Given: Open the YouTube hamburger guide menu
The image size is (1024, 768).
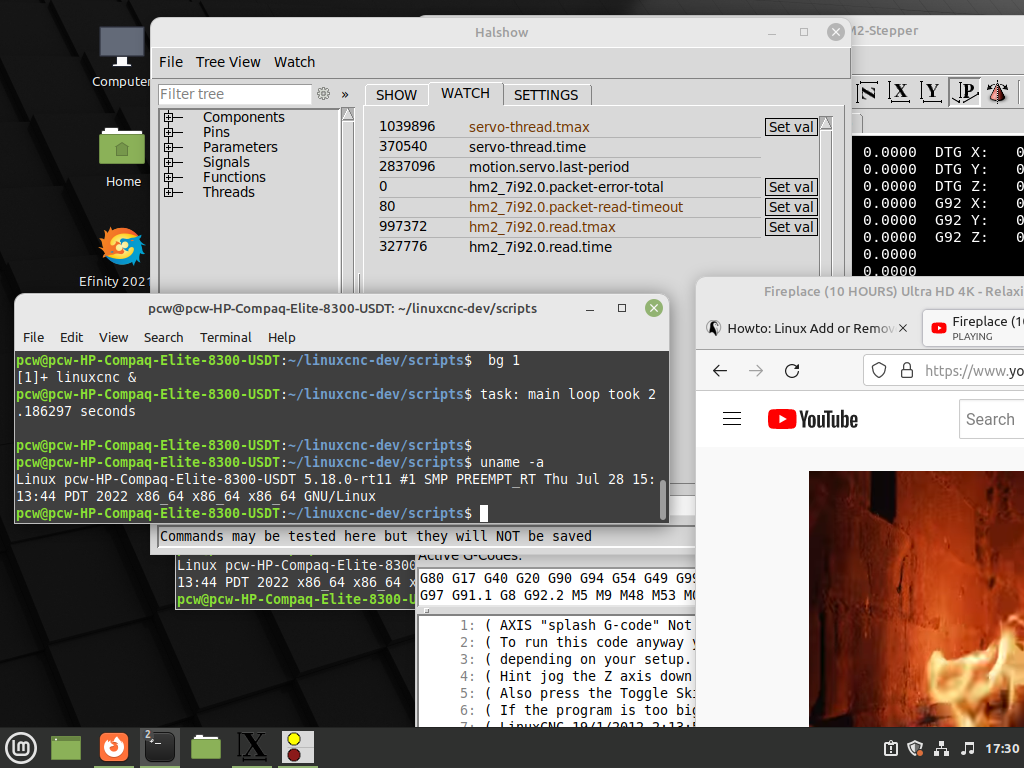Looking at the screenshot, I should tap(732, 419).
